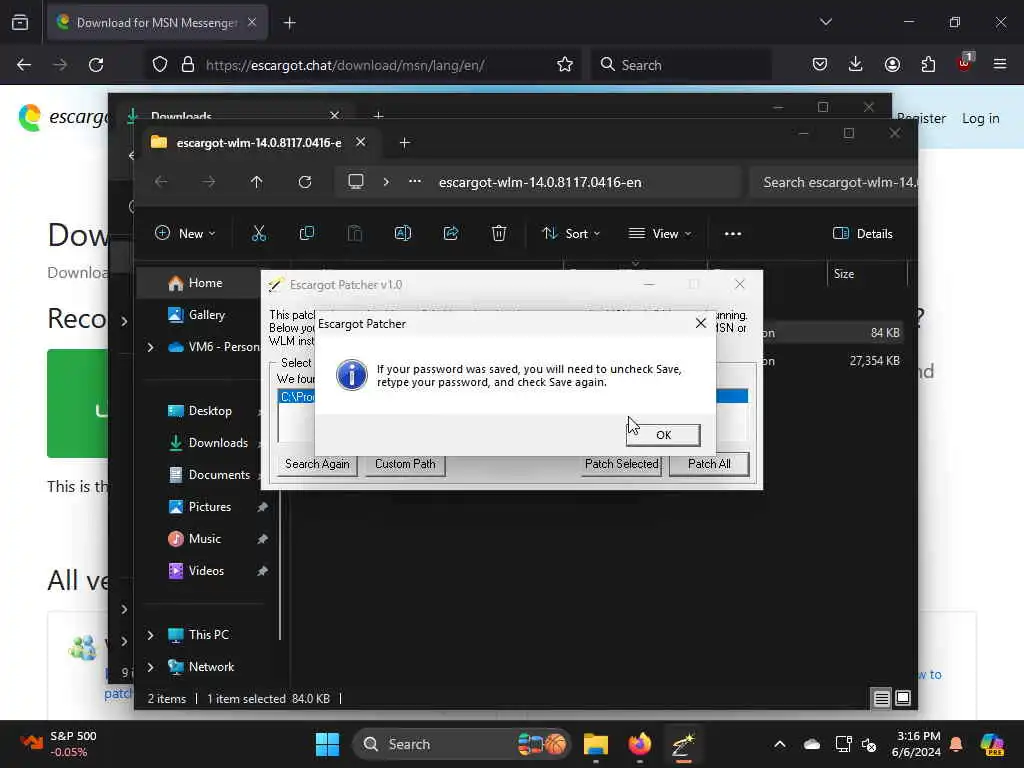Click the Copy icon in Explorer toolbar
Image resolution: width=1024 pixels, height=768 pixels.
tap(306, 233)
